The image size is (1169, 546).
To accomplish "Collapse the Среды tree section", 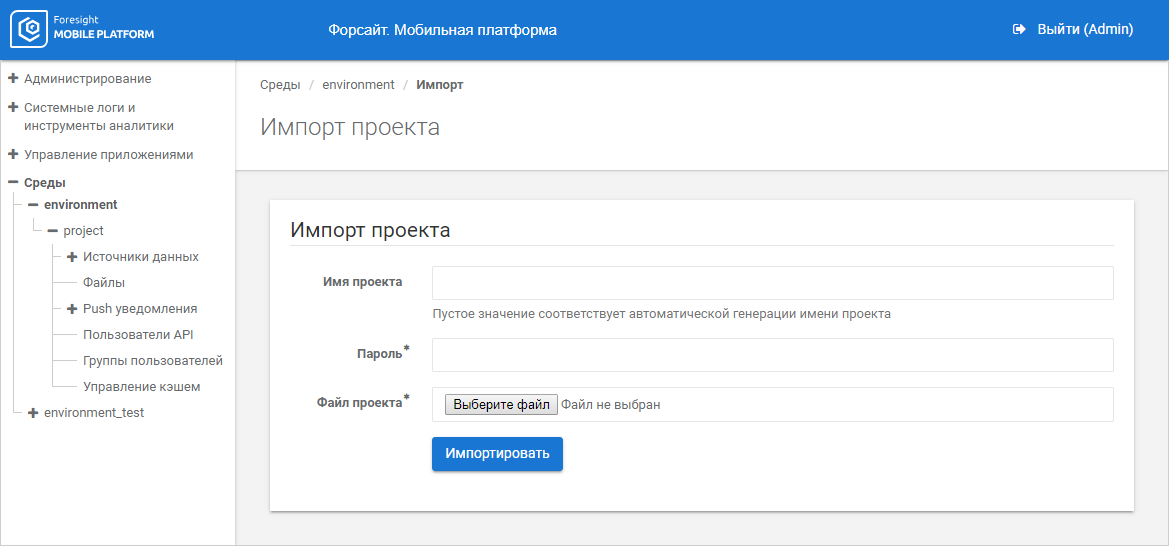I will click(13, 183).
